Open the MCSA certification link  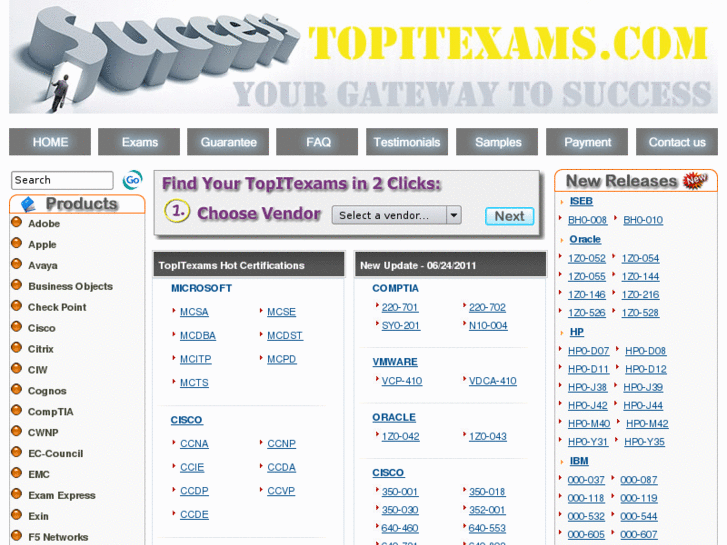pos(194,312)
